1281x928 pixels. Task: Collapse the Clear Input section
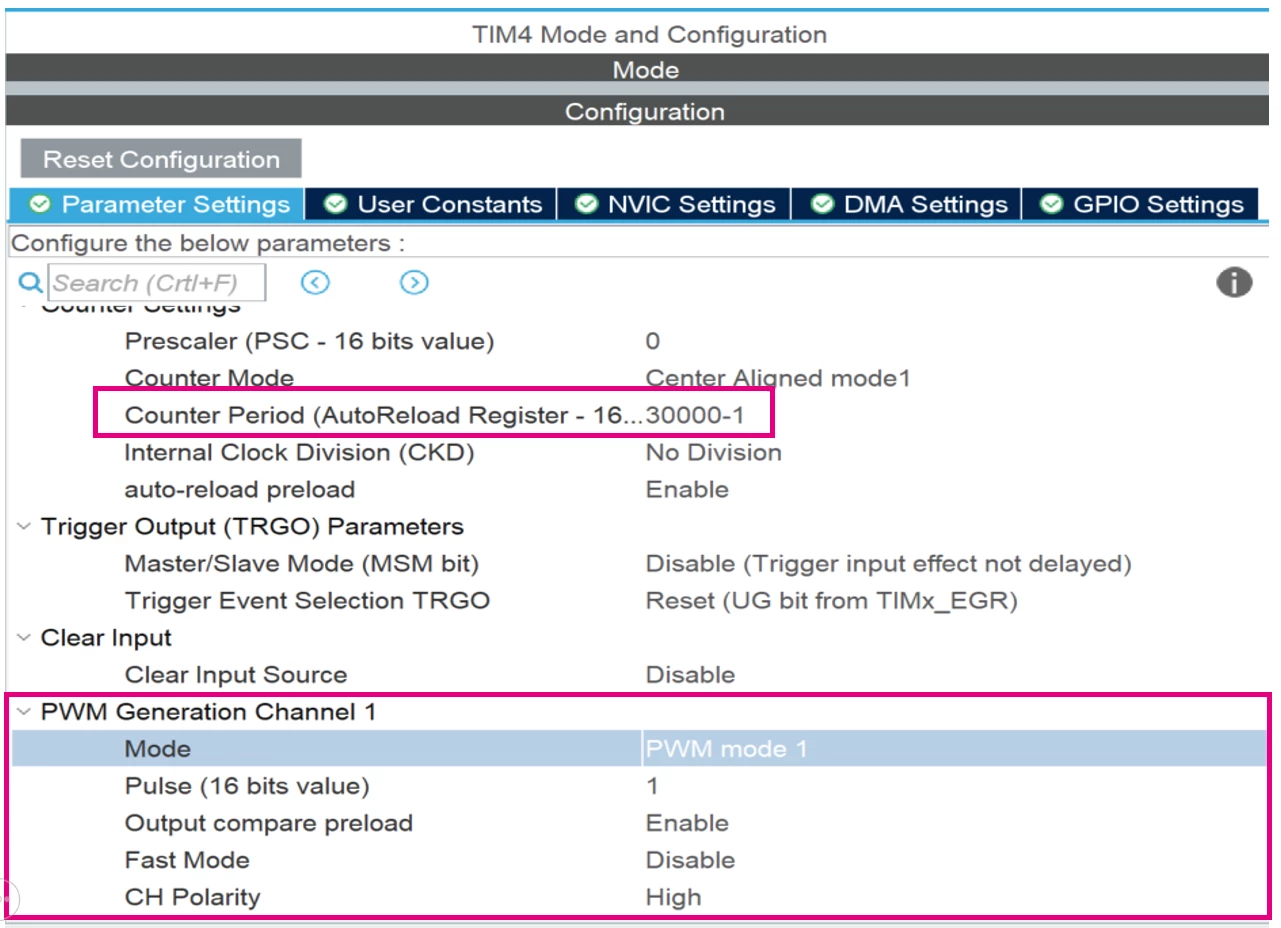pos(24,638)
